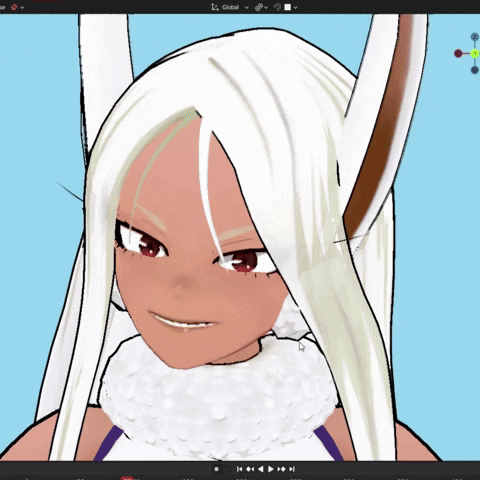Open the pivot point link icon menu
This screenshot has width=480, height=480.
(x=261, y=7)
